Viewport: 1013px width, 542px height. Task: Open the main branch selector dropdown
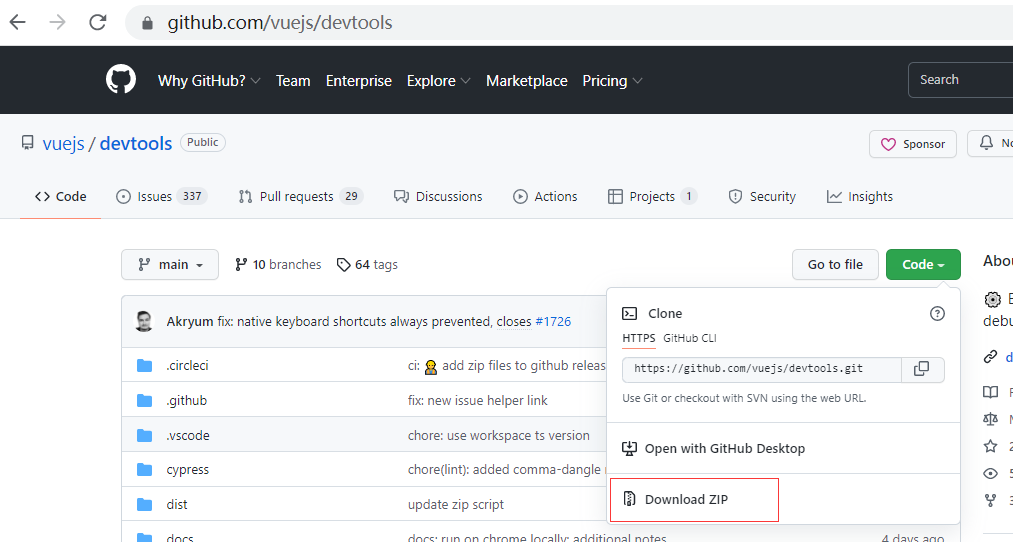[x=170, y=265]
